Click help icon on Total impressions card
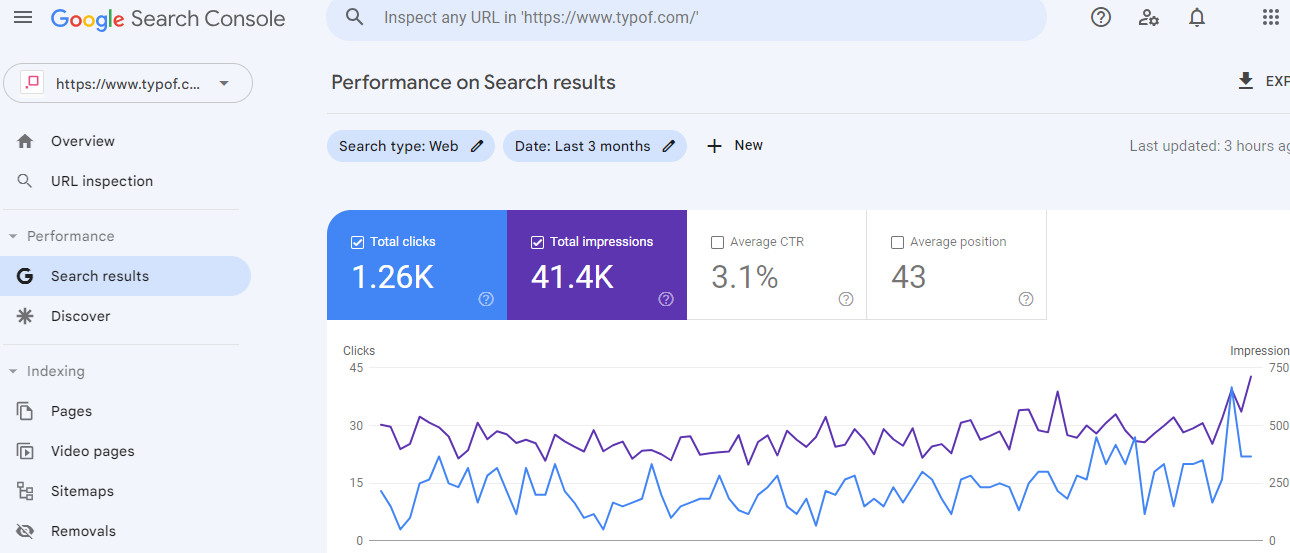The image size is (1290, 553). [666, 299]
